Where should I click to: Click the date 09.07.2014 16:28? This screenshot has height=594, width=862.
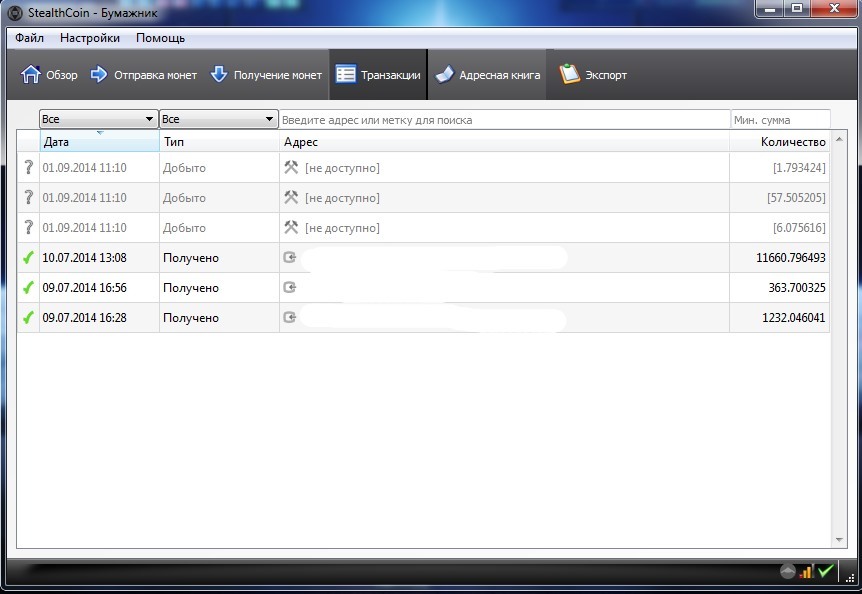click(x=84, y=317)
